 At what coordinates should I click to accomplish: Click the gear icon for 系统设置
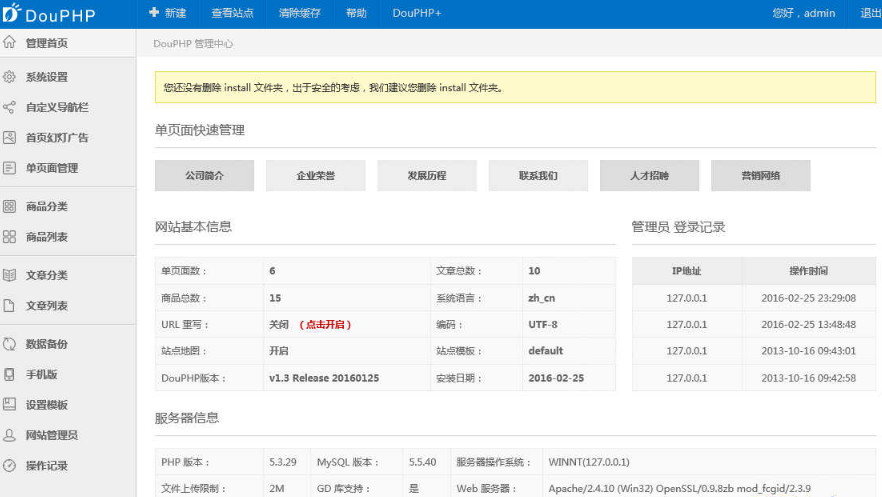click(x=9, y=77)
